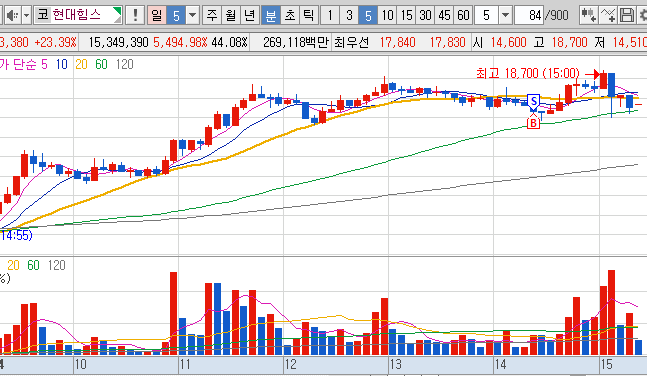
Task: Select the 분 (minute) chart
Action: click(x=271, y=16)
